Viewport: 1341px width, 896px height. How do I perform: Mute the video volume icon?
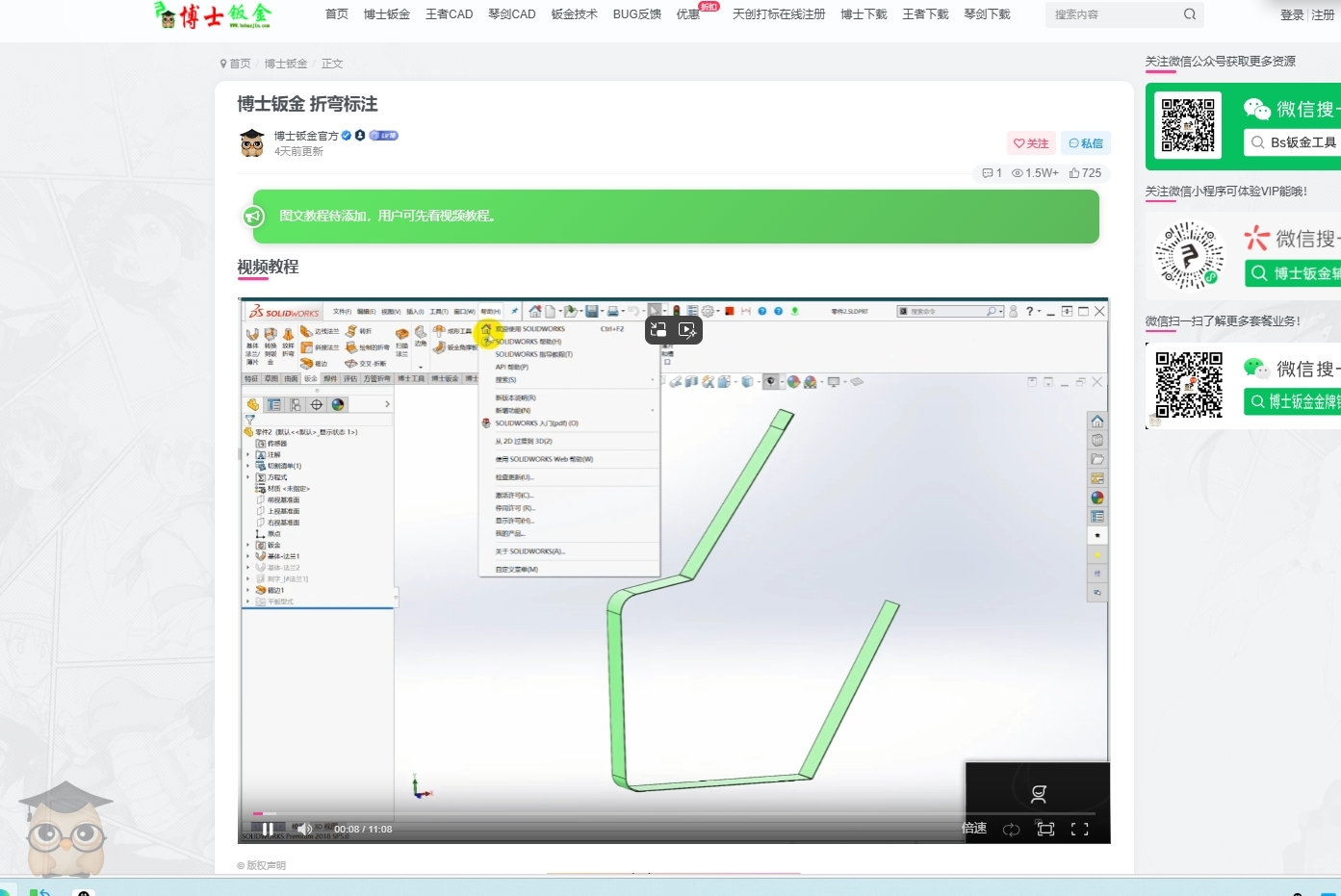pyautogui.click(x=304, y=829)
